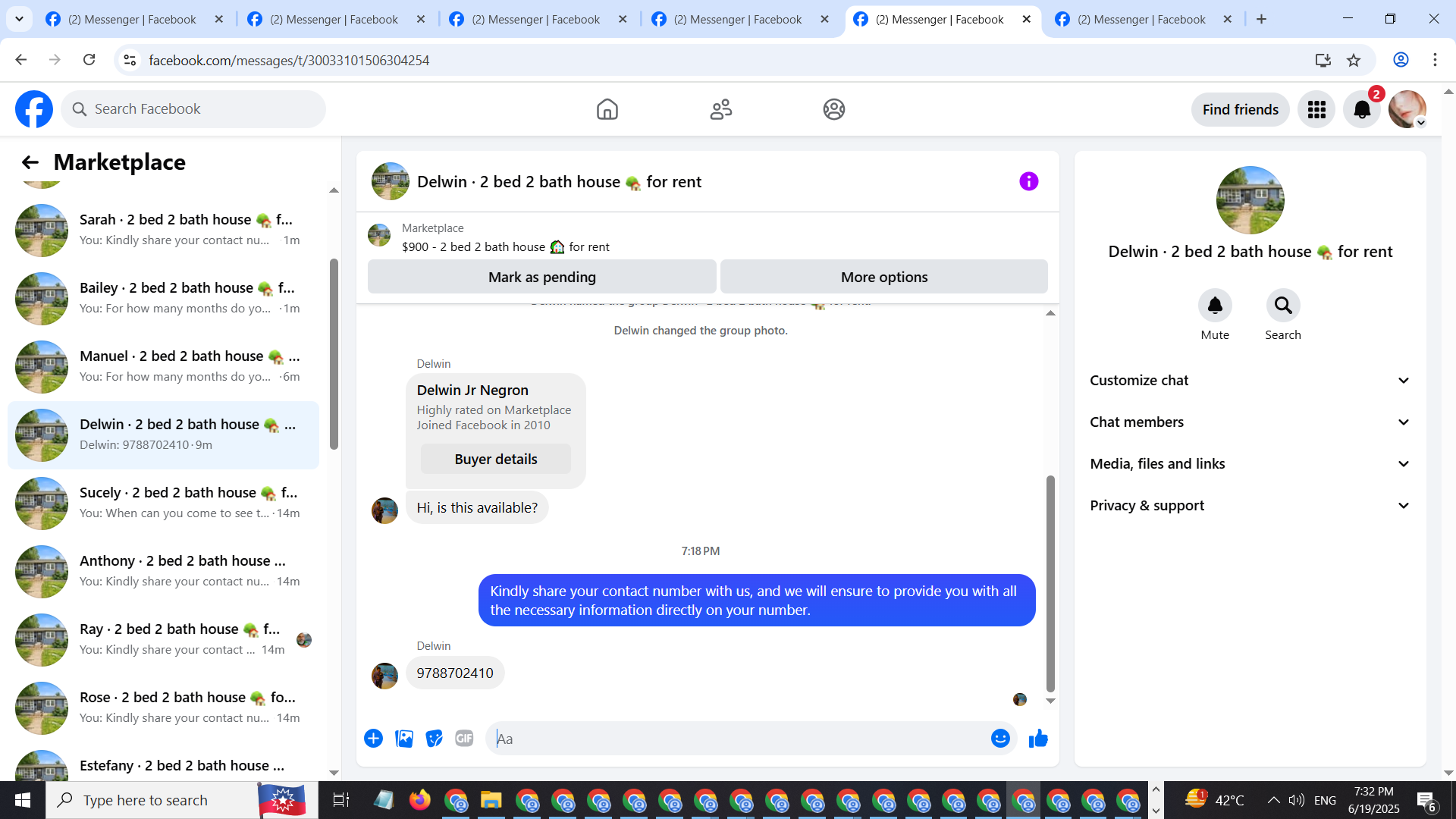1456x819 pixels.
Task: Click the Mark as pending button
Action: (542, 277)
